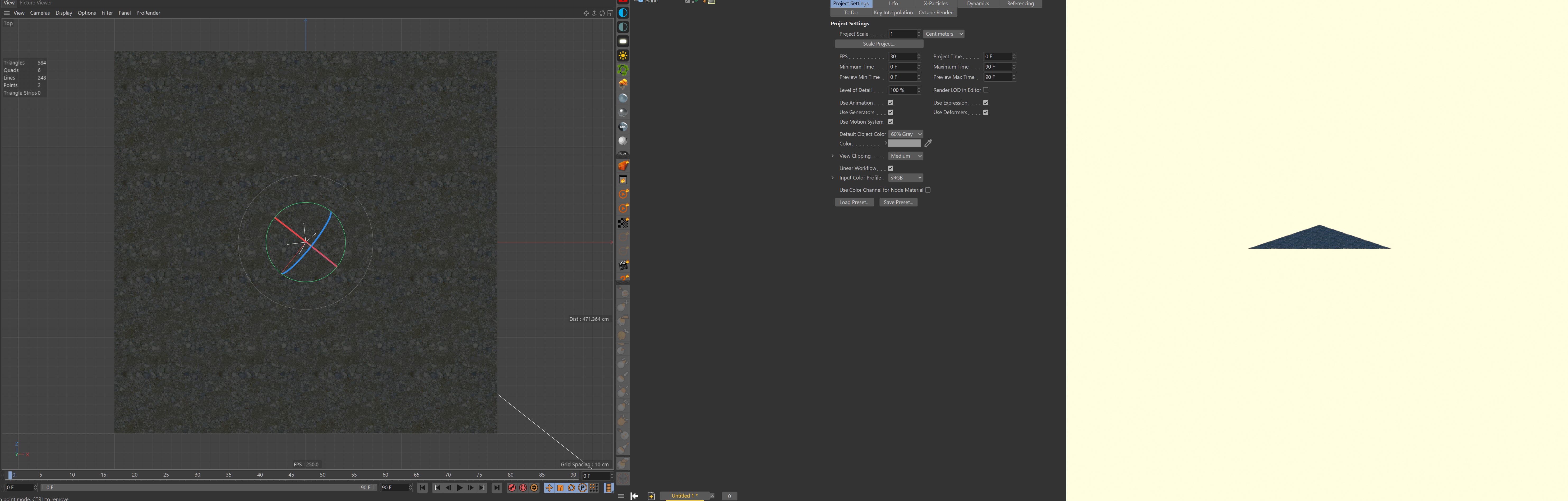
Task: Toggle Rotation keyframe recording icon
Action: 571,488
